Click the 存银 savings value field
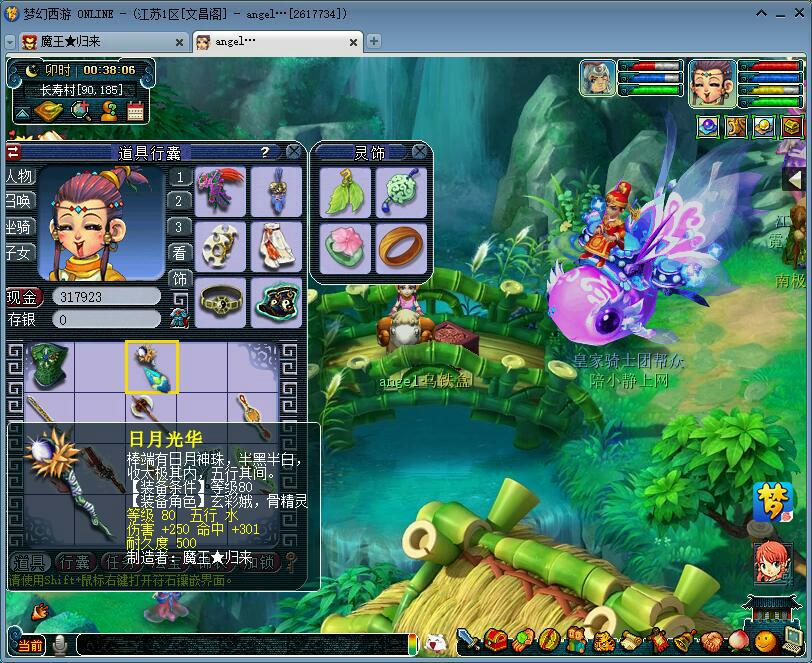This screenshot has height=663, width=812. coord(106,319)
